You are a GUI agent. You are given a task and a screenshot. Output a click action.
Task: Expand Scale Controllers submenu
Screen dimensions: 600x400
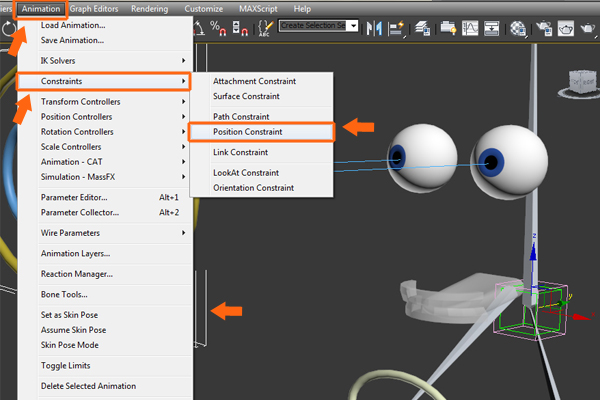[x=105, y=147]
